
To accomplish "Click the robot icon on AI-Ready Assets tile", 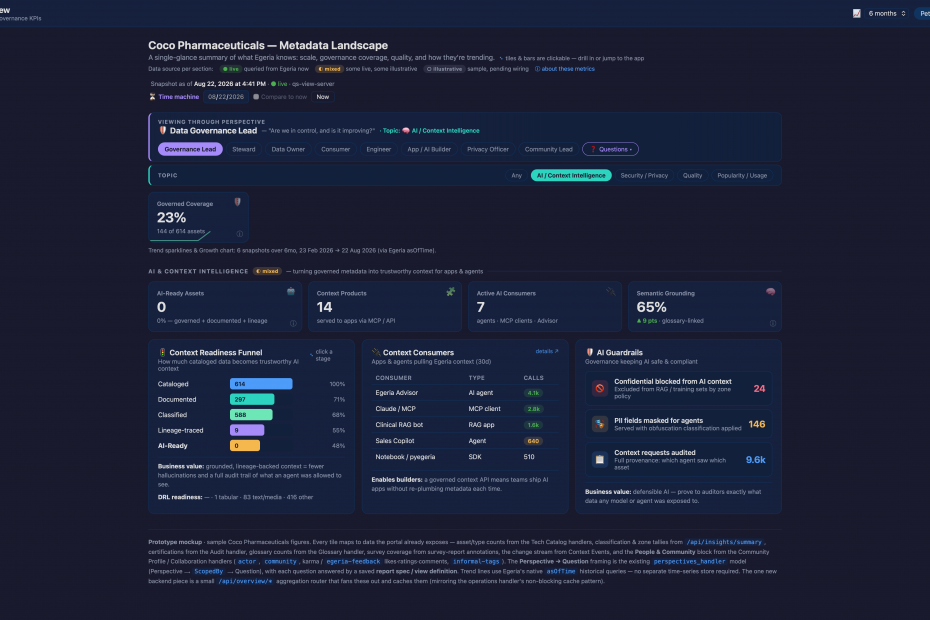I will [291, 291].
